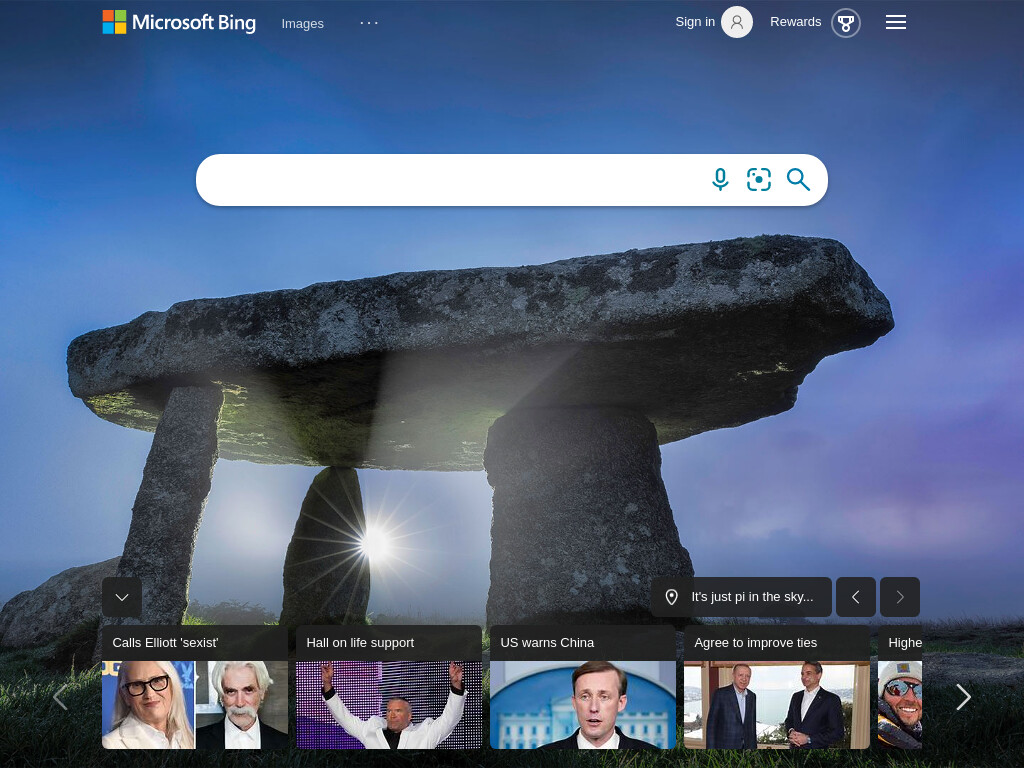Click the magnifying glass search icon
This screenshot has width=1024, height=768.
(x=798, y=180)
